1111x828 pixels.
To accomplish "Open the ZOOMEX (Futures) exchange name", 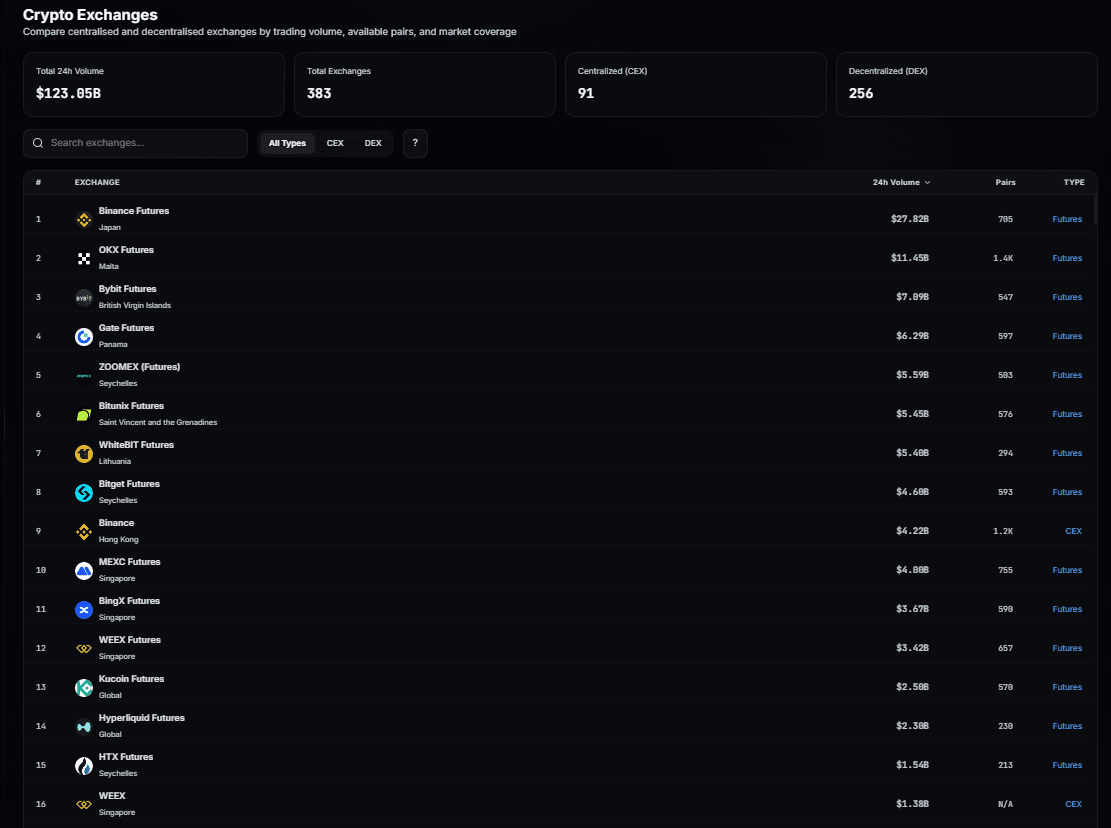I will (140, 367).
